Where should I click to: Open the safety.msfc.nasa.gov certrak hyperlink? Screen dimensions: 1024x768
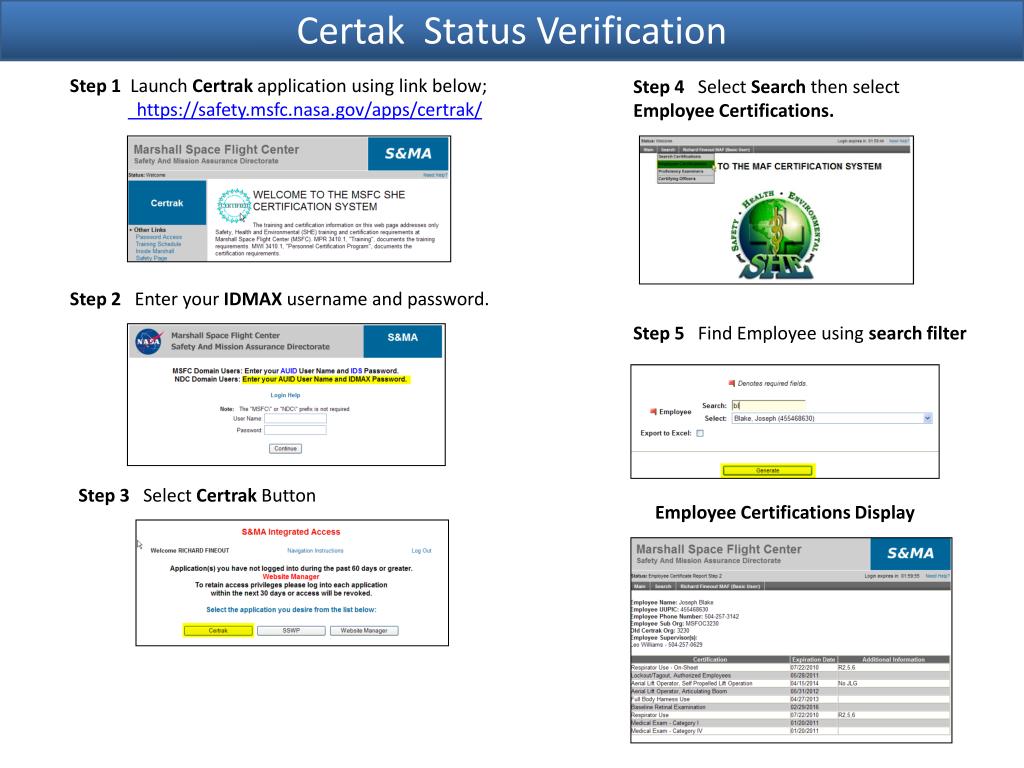coord(306,110)
